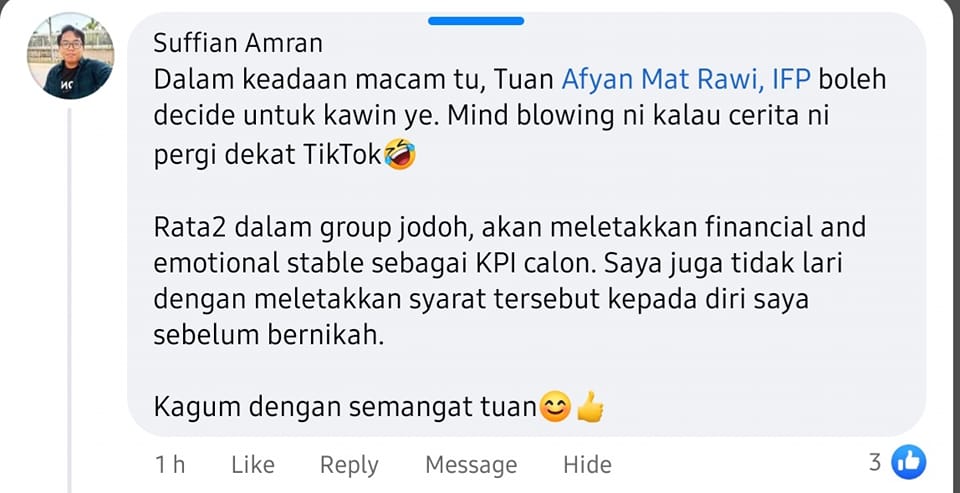Open tagged profile Afyan Mat Rawi, IFP
The width and height of the screenshot is (960, 493).
(686, 79)
